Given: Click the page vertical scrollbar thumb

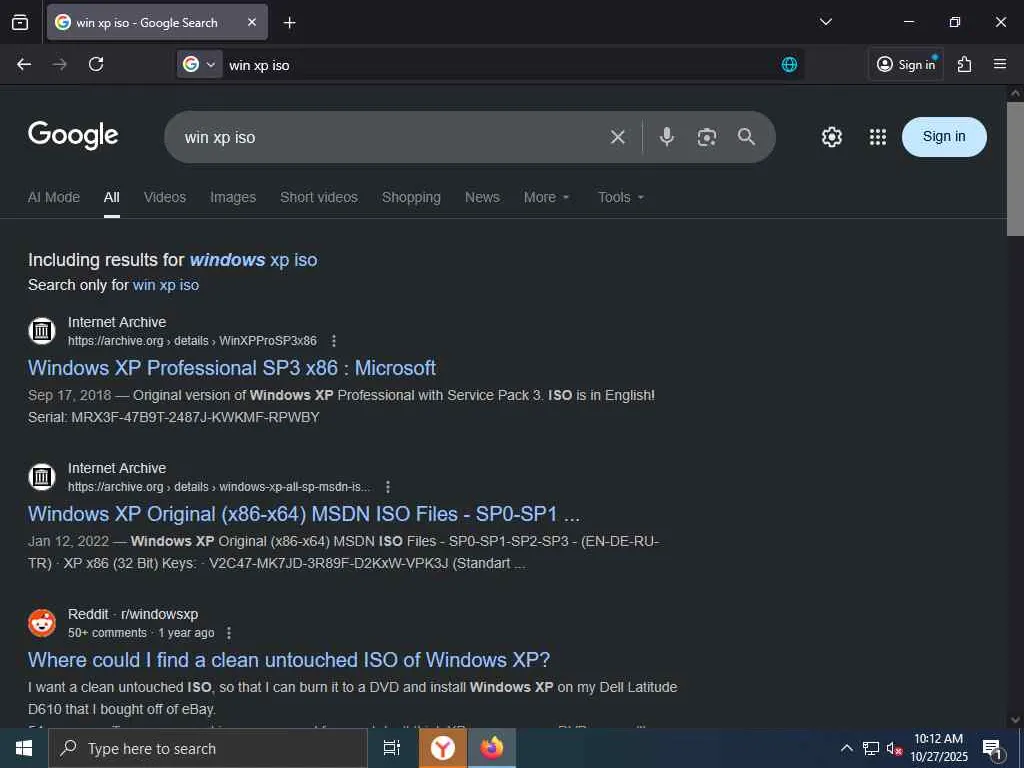Looking at the screenshot, I should (x=1015, y=168).
